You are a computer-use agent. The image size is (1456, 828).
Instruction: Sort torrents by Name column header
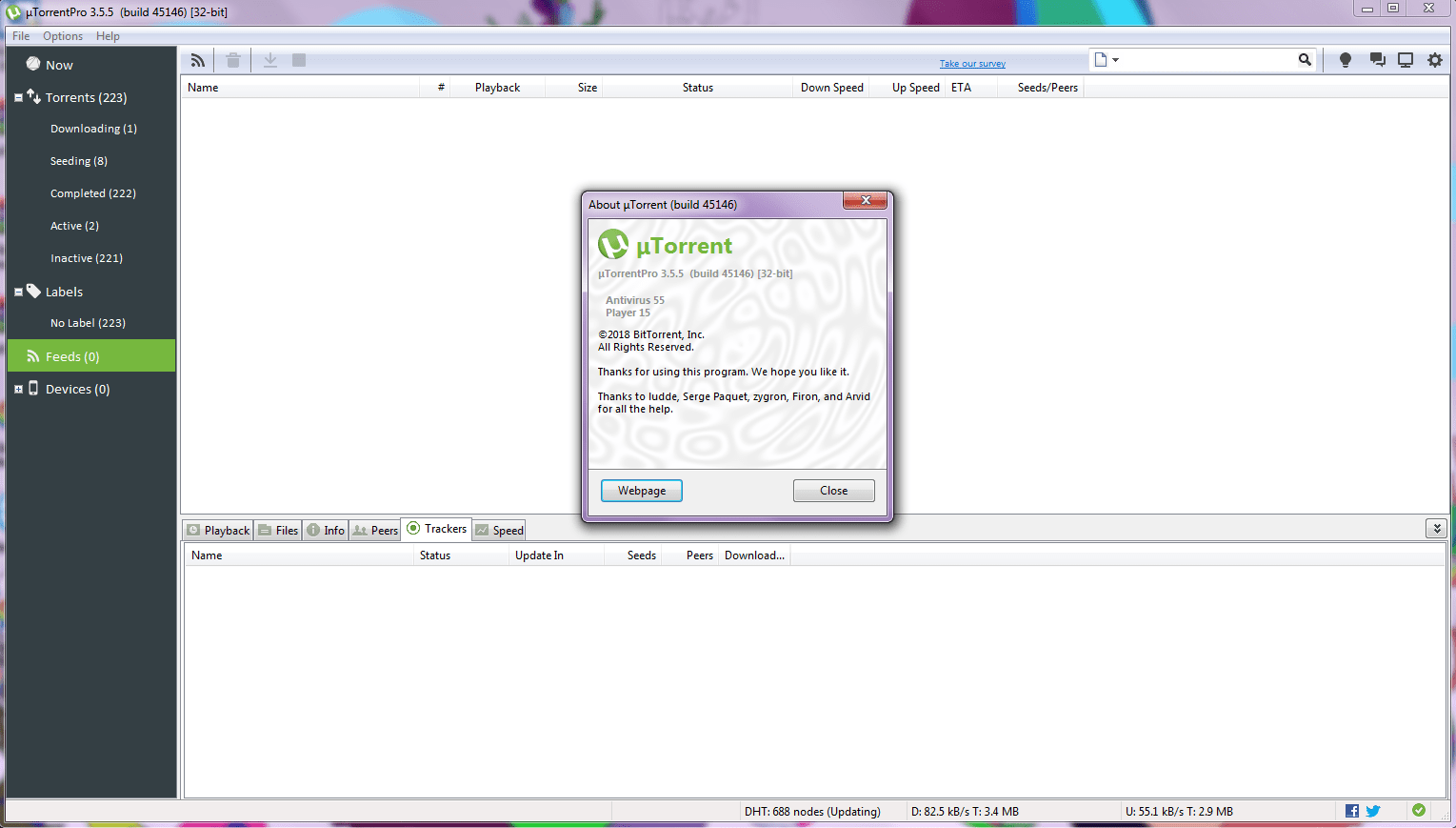point(301,88)
